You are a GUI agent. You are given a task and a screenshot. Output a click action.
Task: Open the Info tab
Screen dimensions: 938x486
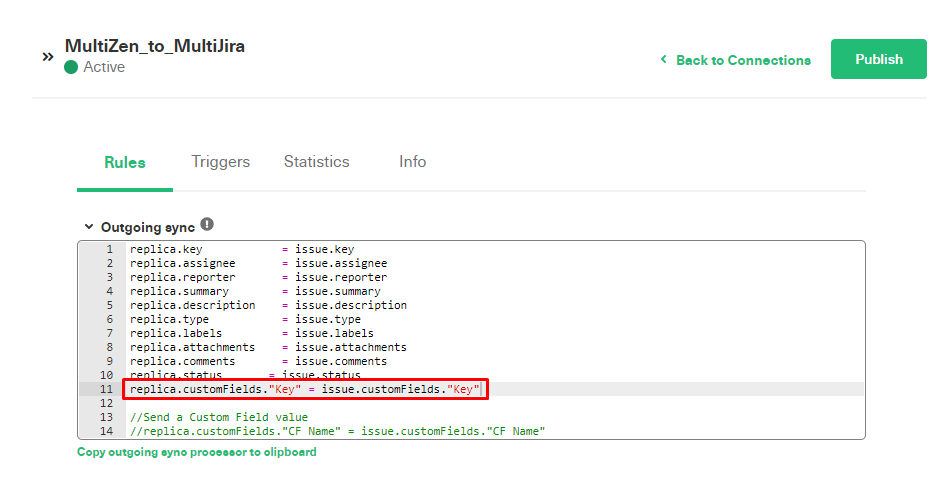pyautogui.click(x=412, y=162)
